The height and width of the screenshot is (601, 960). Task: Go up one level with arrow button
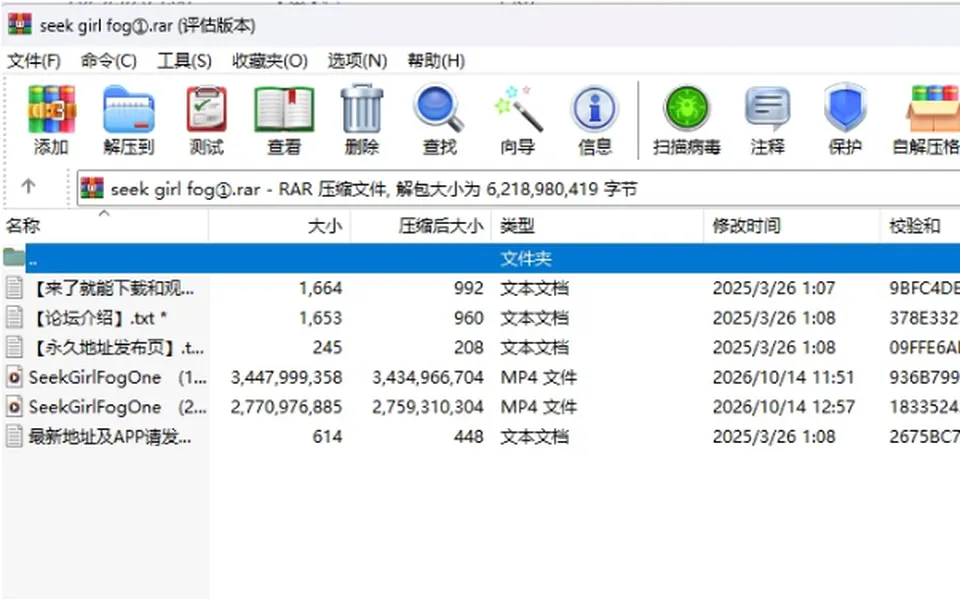pos(28,186)
